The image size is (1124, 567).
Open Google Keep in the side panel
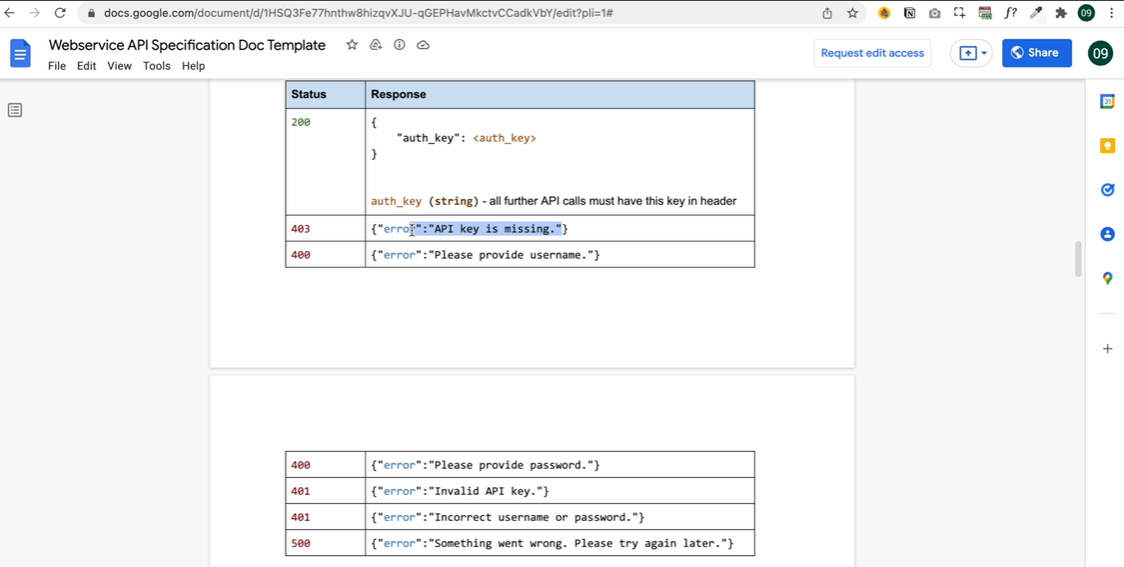[1108, 146]
